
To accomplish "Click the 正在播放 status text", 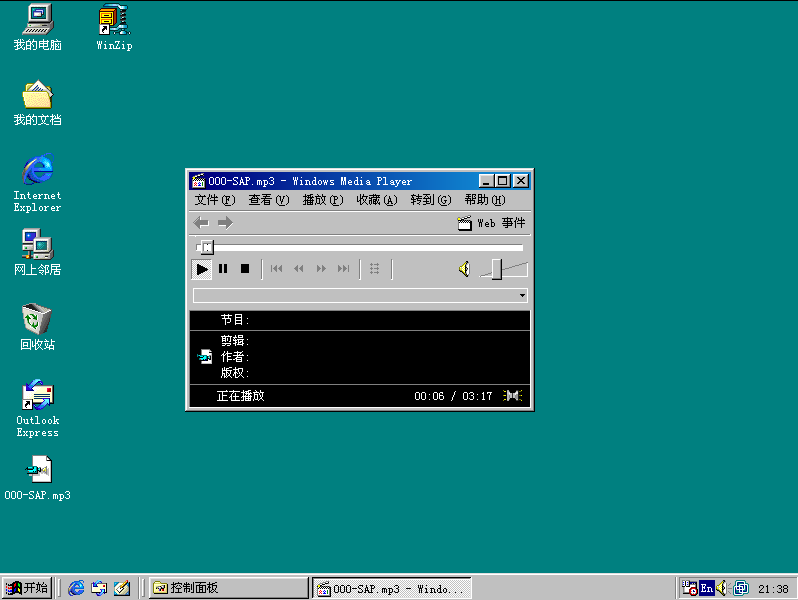I will point(241,396).
